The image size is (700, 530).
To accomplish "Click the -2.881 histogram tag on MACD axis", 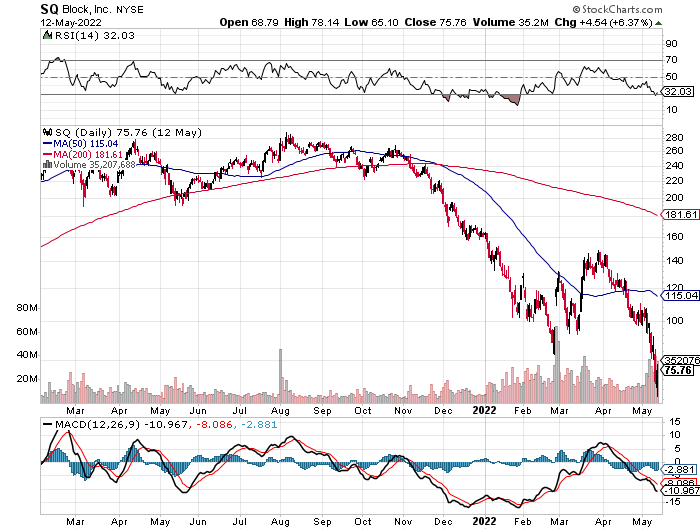I will 678,470.
